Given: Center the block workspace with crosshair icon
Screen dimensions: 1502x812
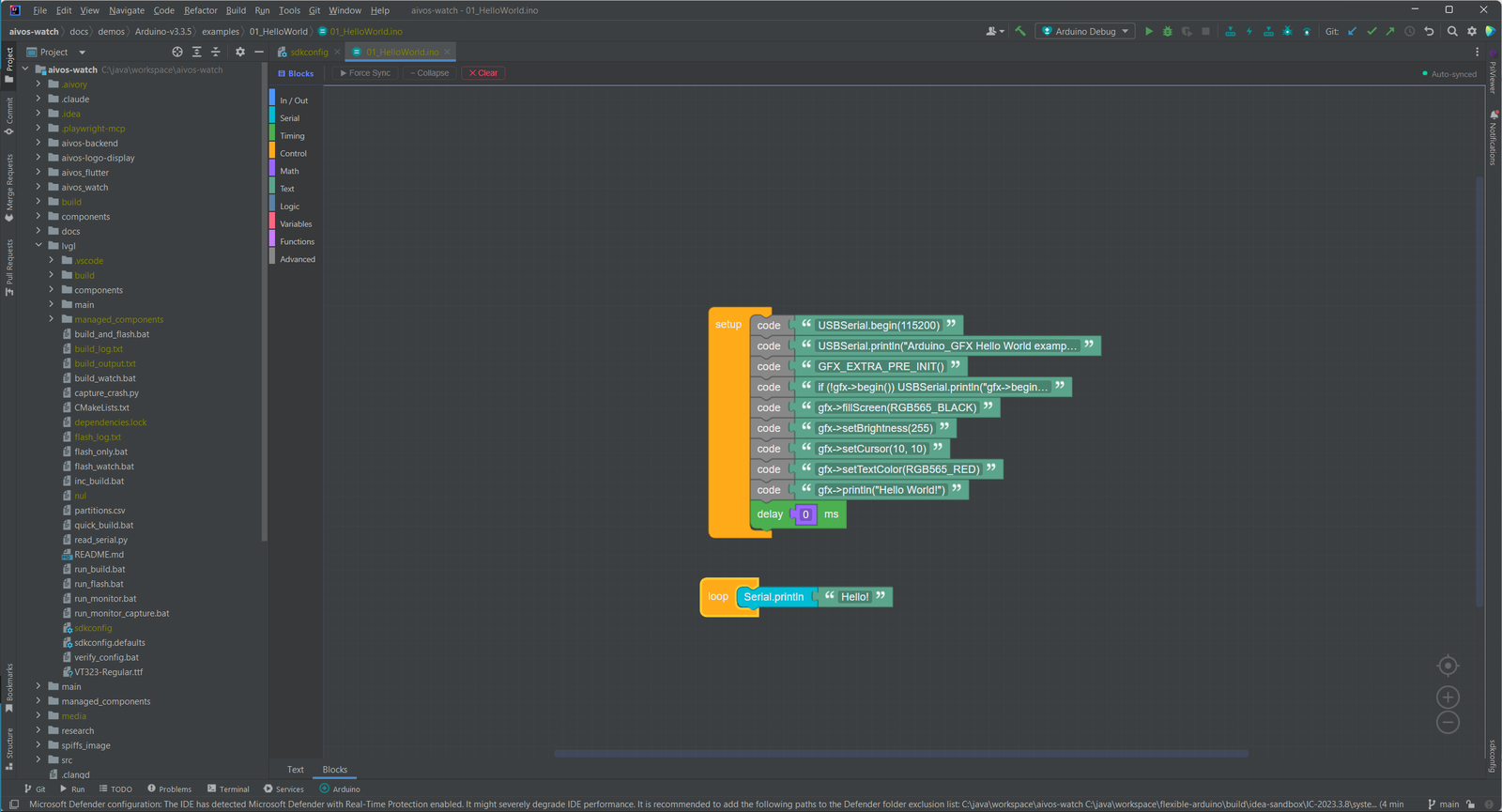Looking at the screenshot, I should [x=1448, y=666].
